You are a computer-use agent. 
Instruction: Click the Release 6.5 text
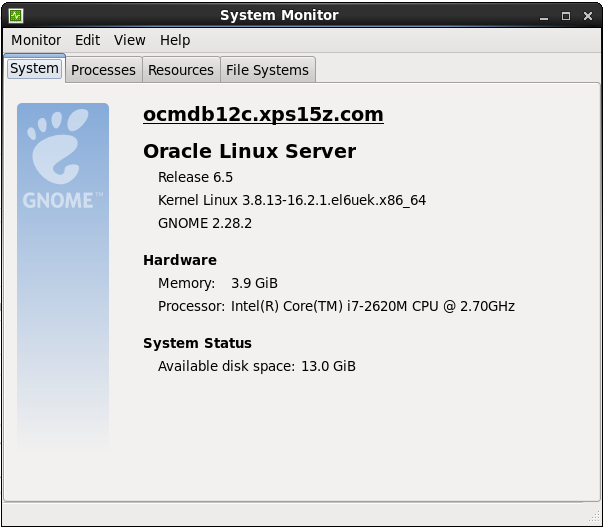click(195, 177)
